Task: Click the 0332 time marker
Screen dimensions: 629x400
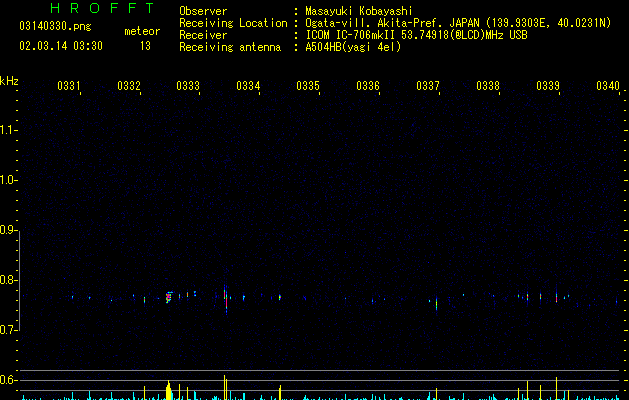Action: [129, 85]
